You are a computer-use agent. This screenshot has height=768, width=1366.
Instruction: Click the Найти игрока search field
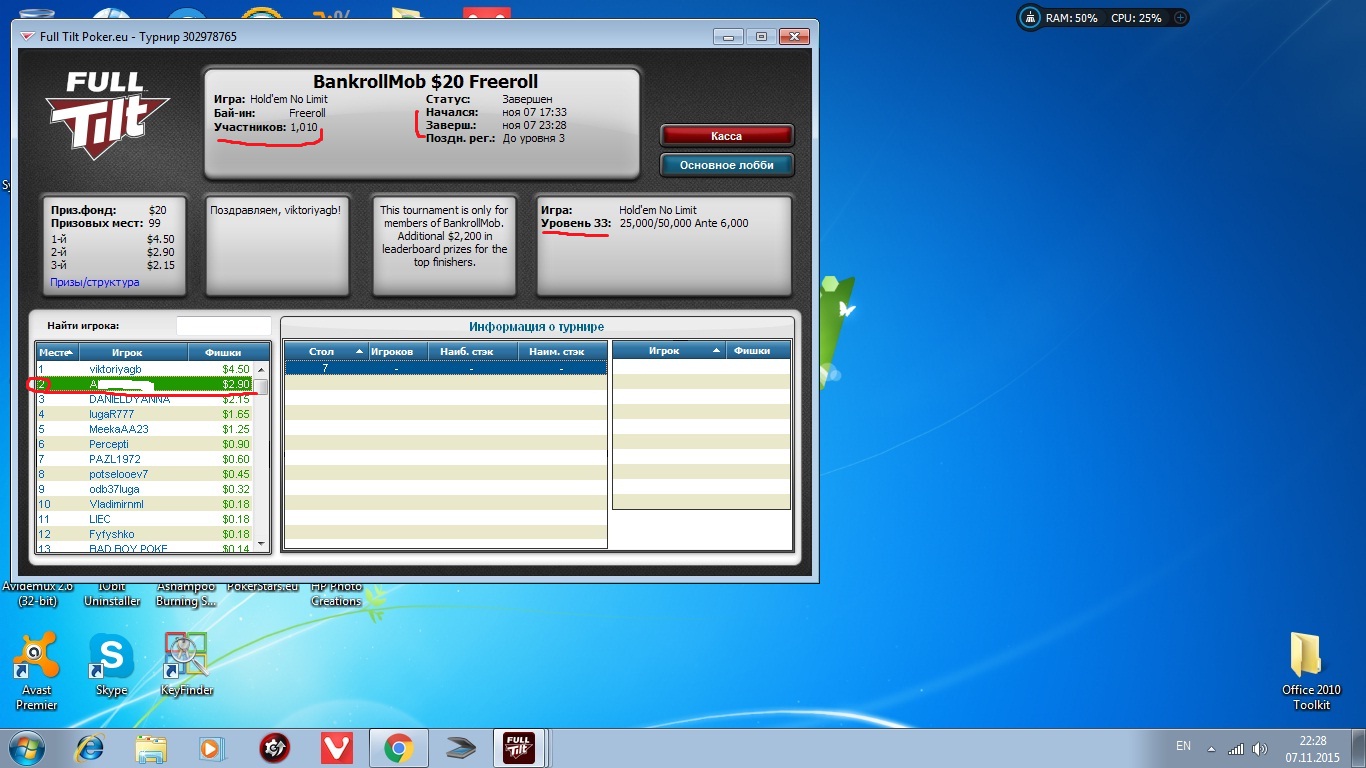click(x=223, y=326)
